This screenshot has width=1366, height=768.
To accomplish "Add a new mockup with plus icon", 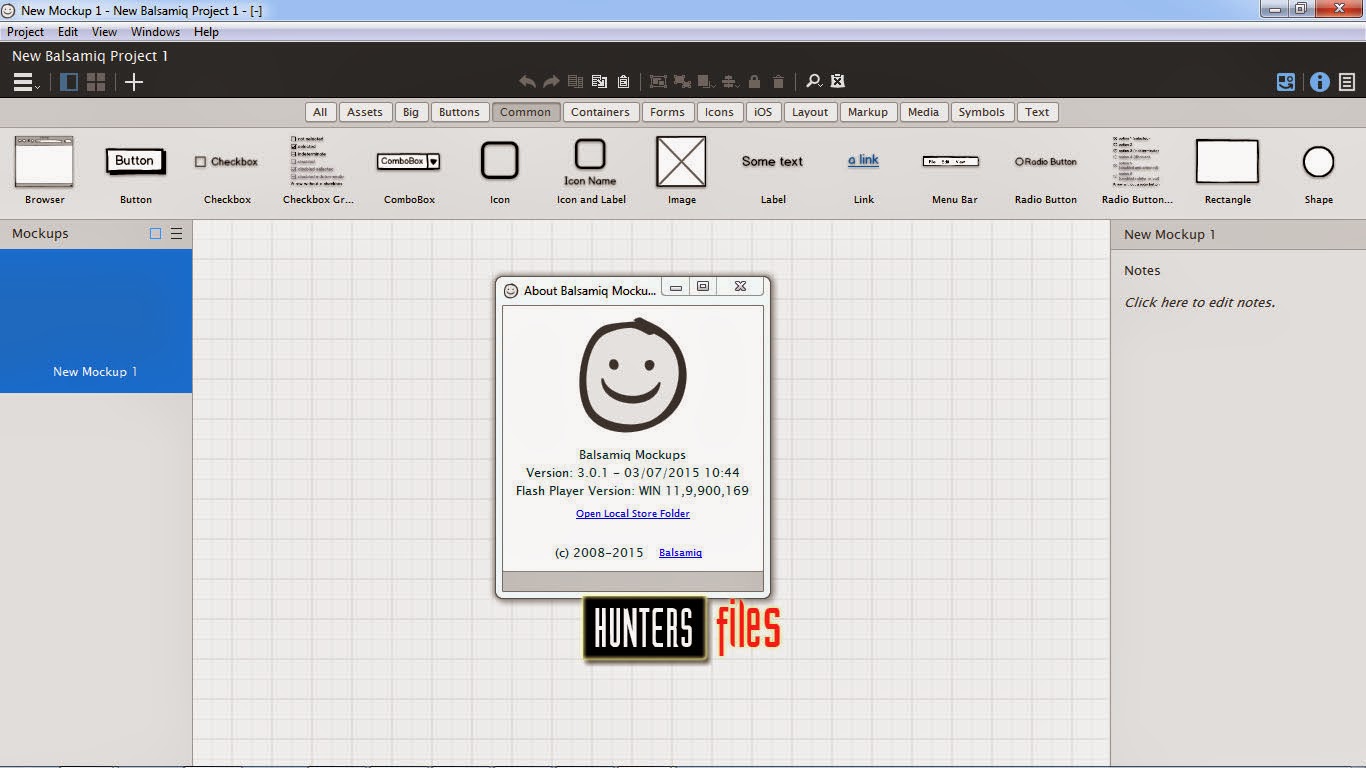I will tap(134, 82).
